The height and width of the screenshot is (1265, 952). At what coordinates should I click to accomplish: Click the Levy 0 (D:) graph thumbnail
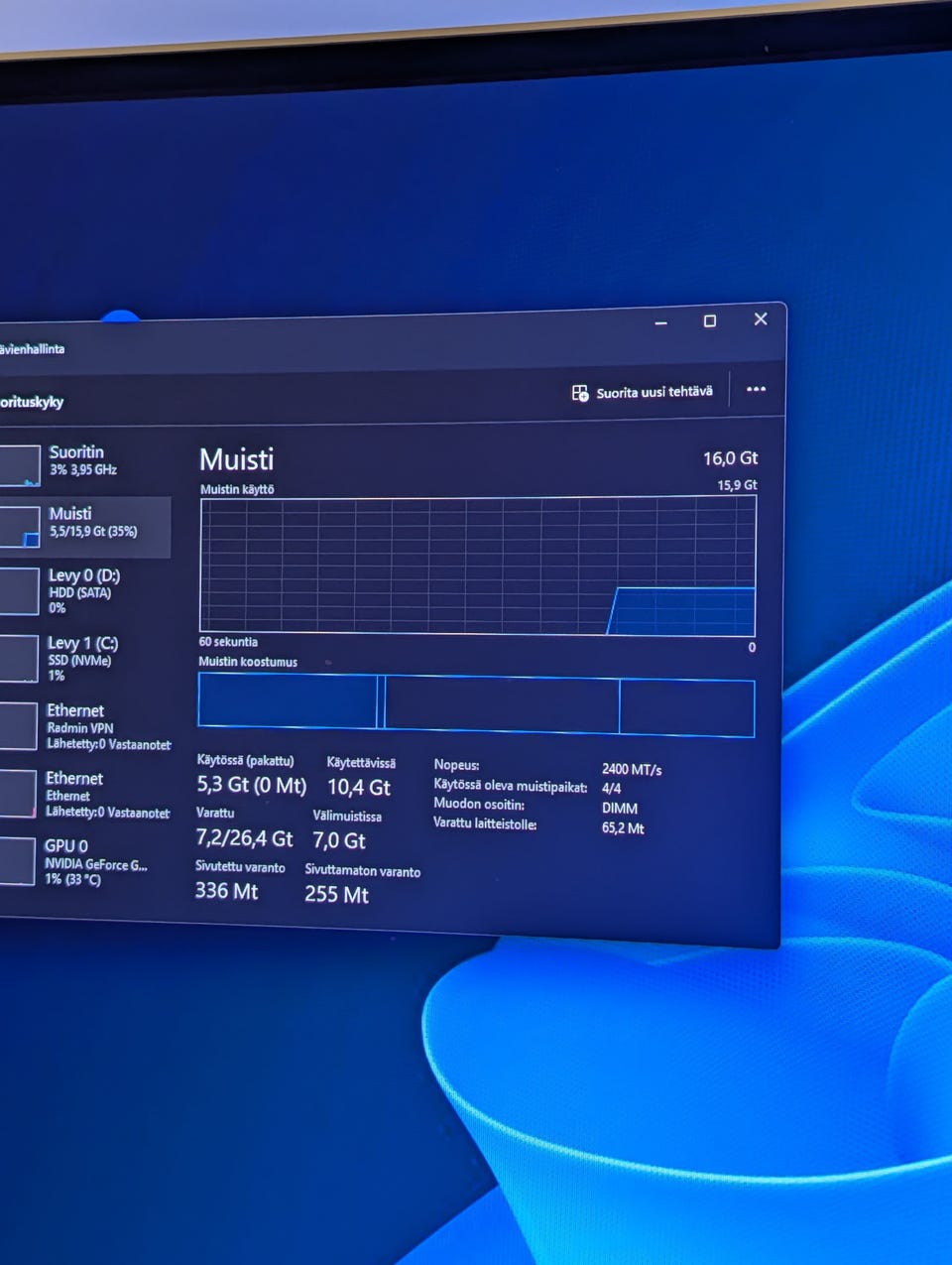(x=19, y=592)
